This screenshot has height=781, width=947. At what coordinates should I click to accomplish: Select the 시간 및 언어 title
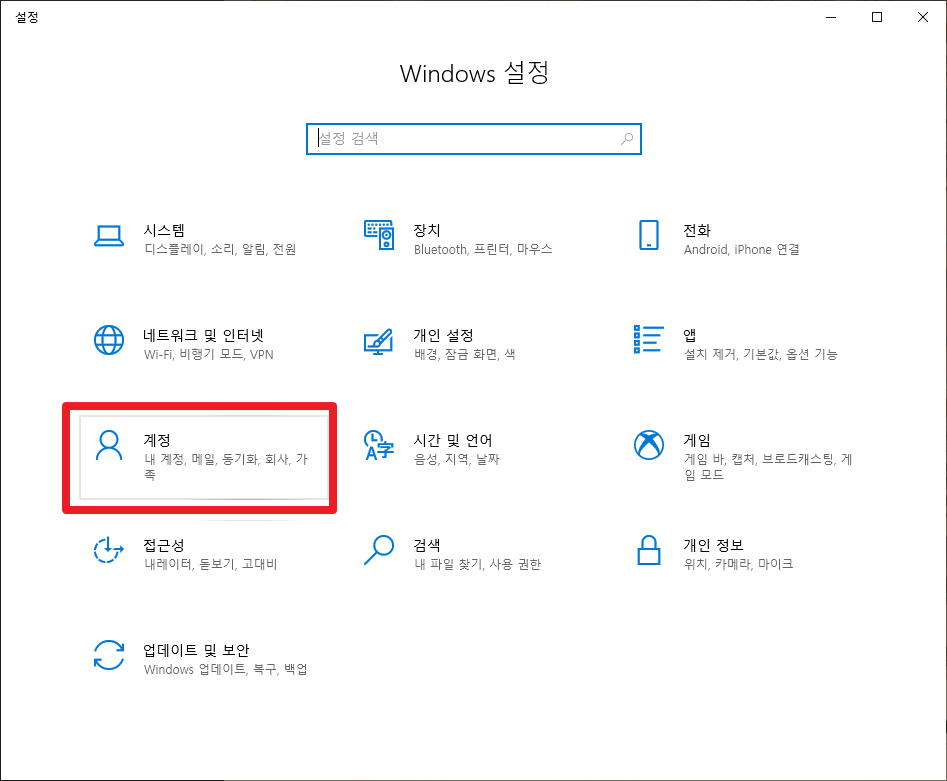(x=452, y=440)
